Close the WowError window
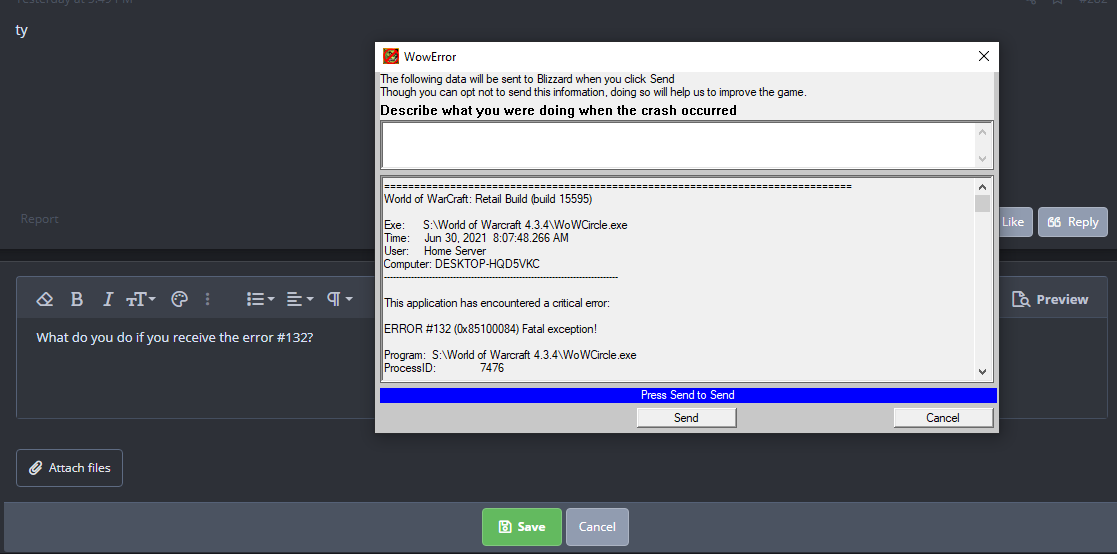The width and height of the screenshot is (1117, 554). click(x=984, y=56)
